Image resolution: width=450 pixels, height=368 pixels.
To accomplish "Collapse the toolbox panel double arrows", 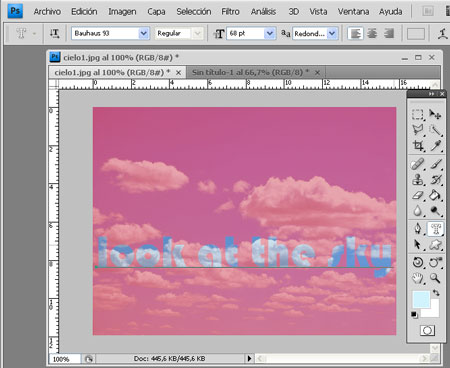I will (431, 94).
